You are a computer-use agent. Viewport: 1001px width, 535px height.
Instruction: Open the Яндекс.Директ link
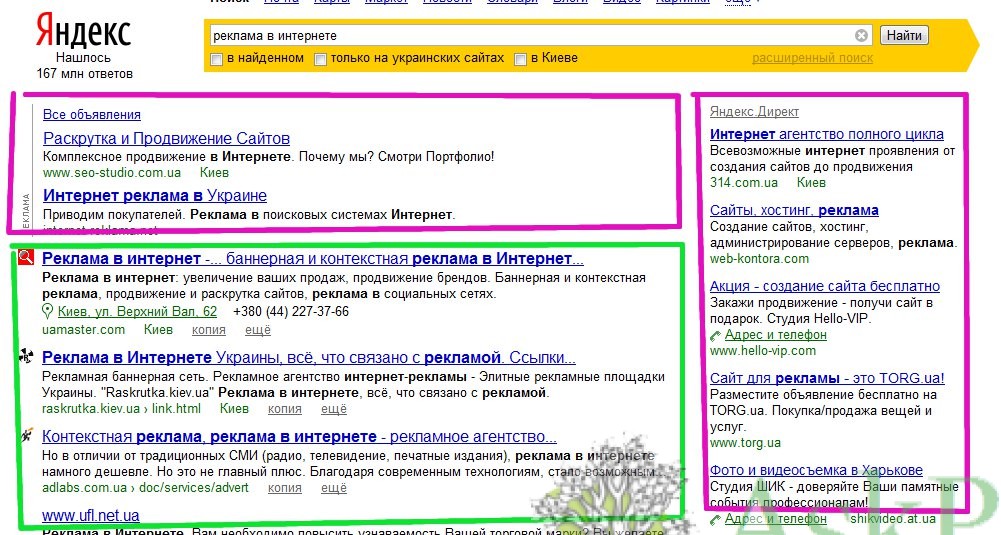point(755,112)
